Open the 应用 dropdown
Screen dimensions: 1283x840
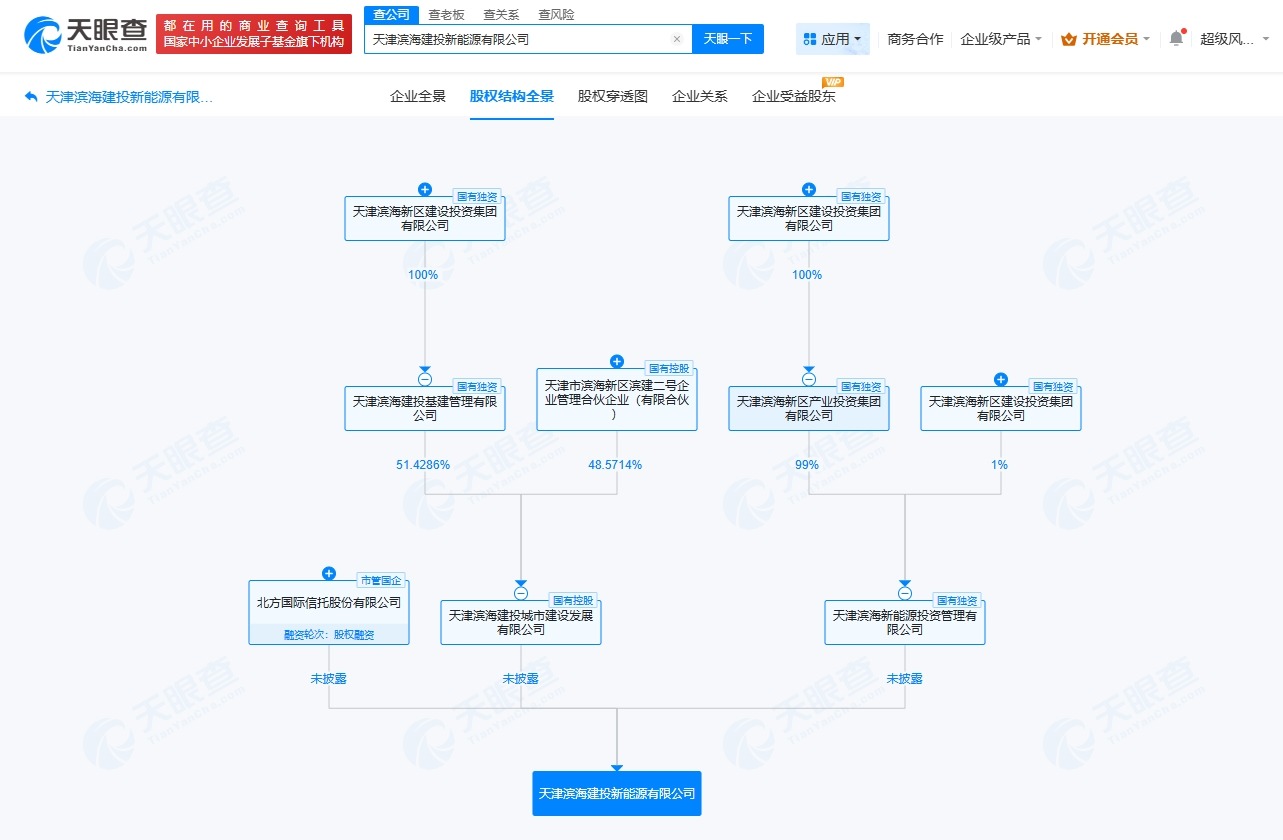(832, 37)
